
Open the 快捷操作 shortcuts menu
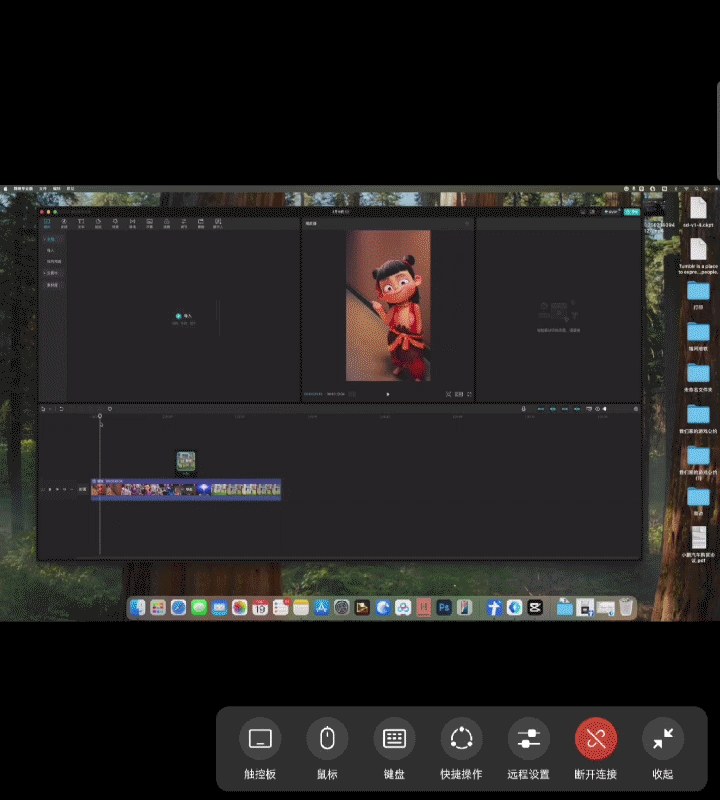click(x=461, y=740)
